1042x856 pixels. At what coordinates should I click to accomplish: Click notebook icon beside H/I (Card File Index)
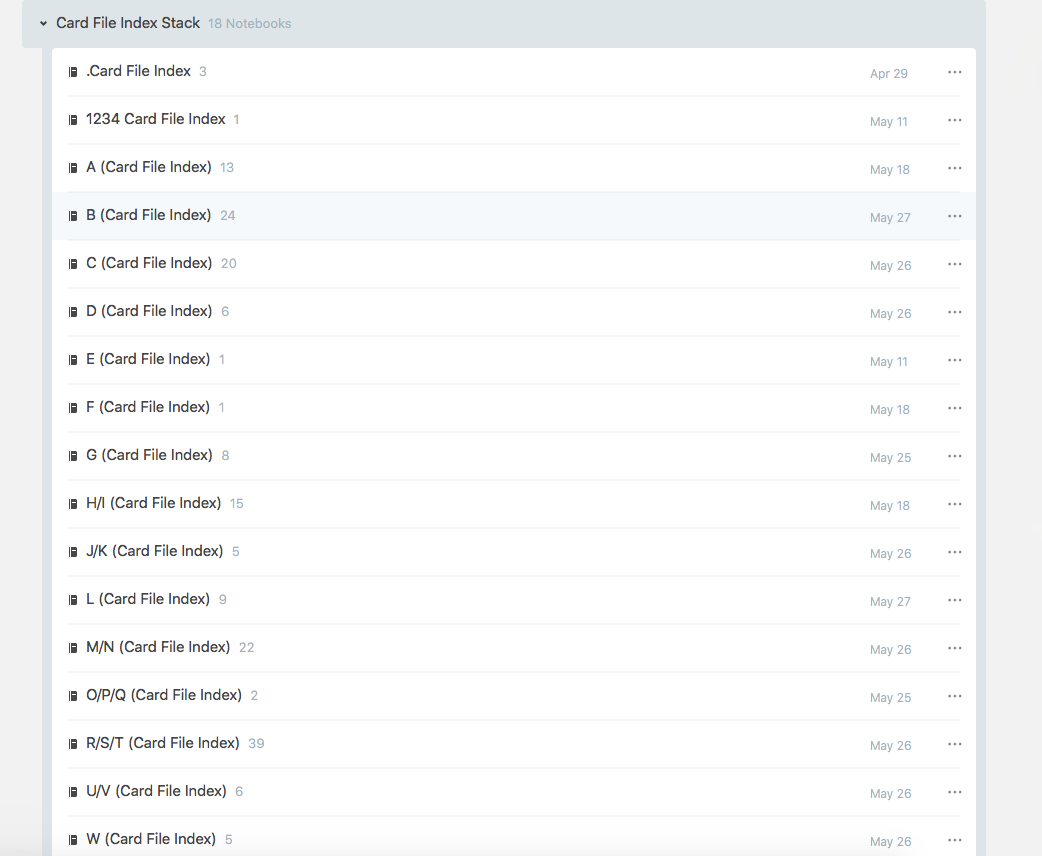coord(73,504)
